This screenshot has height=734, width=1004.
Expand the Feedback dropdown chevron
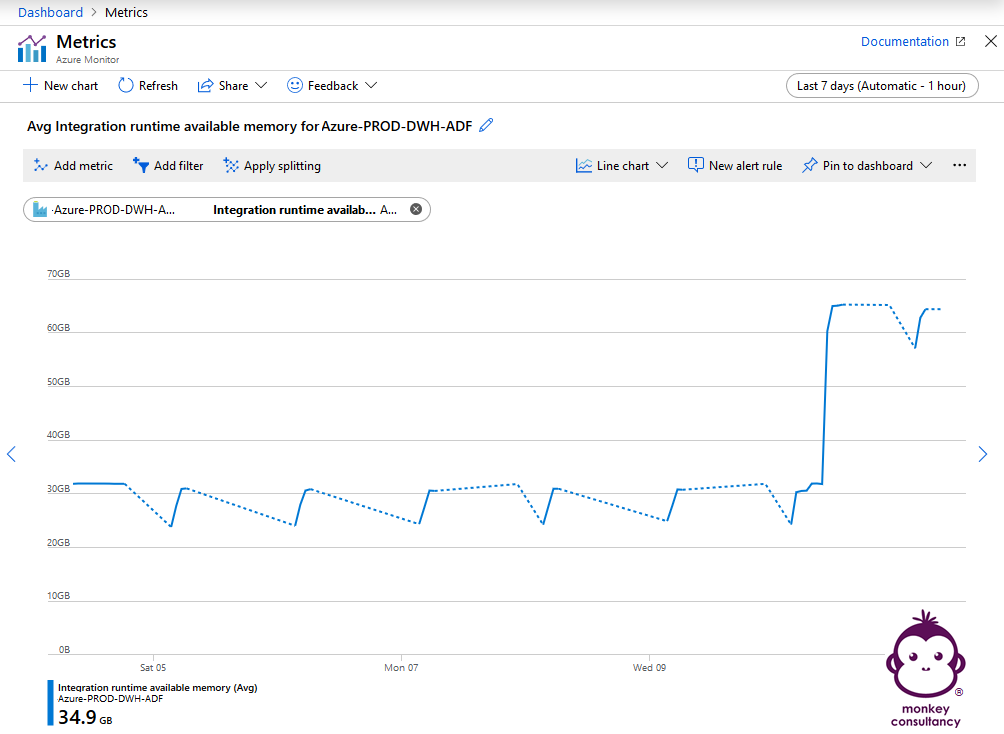tap(371, 85)
